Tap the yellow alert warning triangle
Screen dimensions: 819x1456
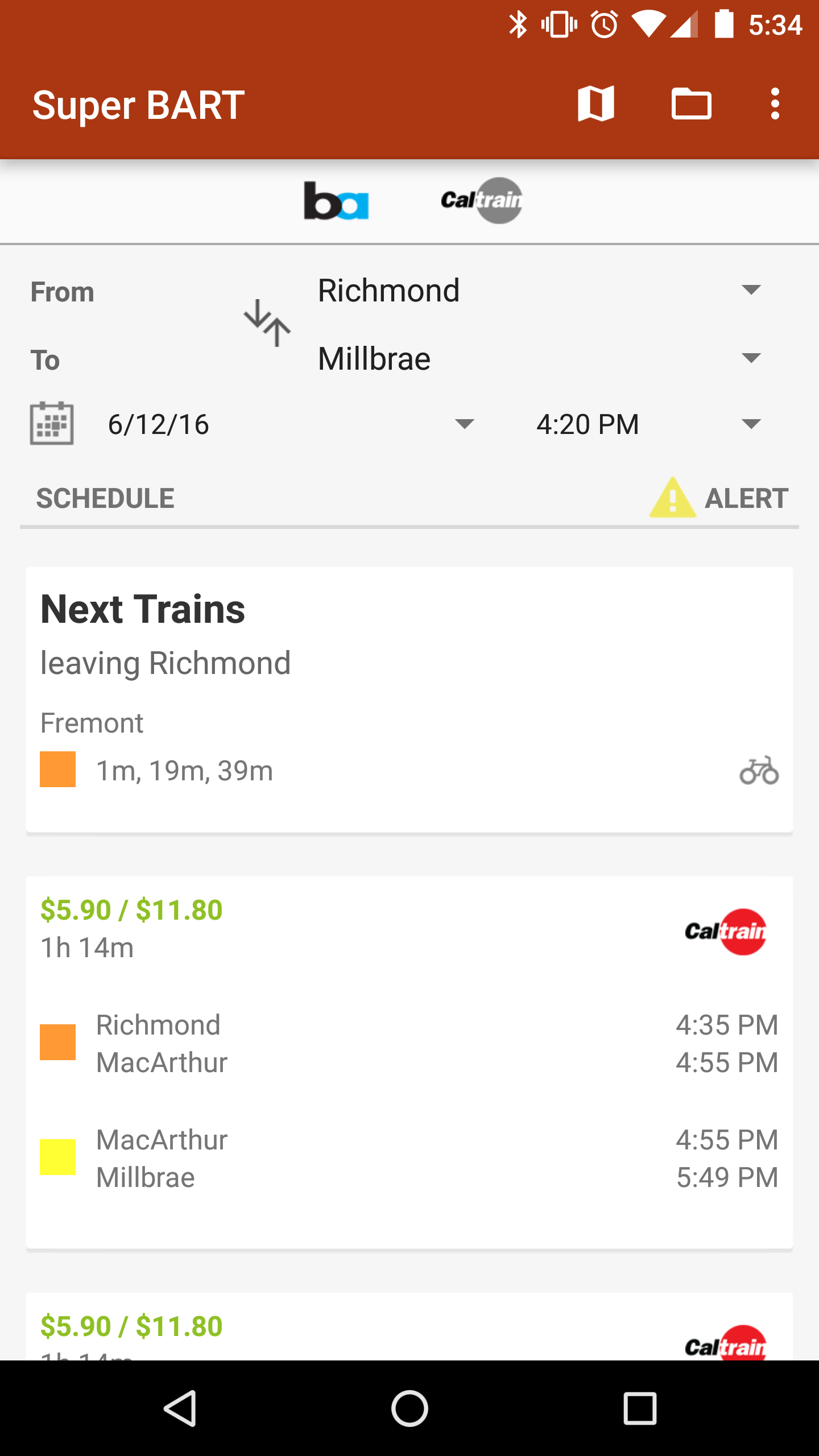[x=672, y=498]
